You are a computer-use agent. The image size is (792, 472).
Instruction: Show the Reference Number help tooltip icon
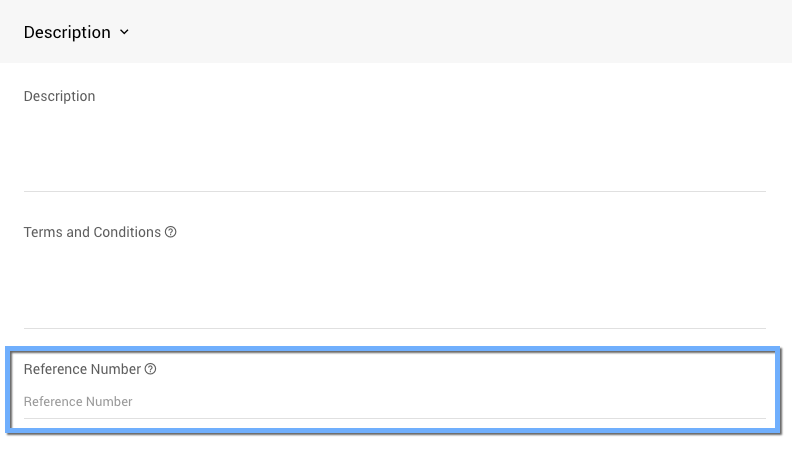(x=151, y=369)
